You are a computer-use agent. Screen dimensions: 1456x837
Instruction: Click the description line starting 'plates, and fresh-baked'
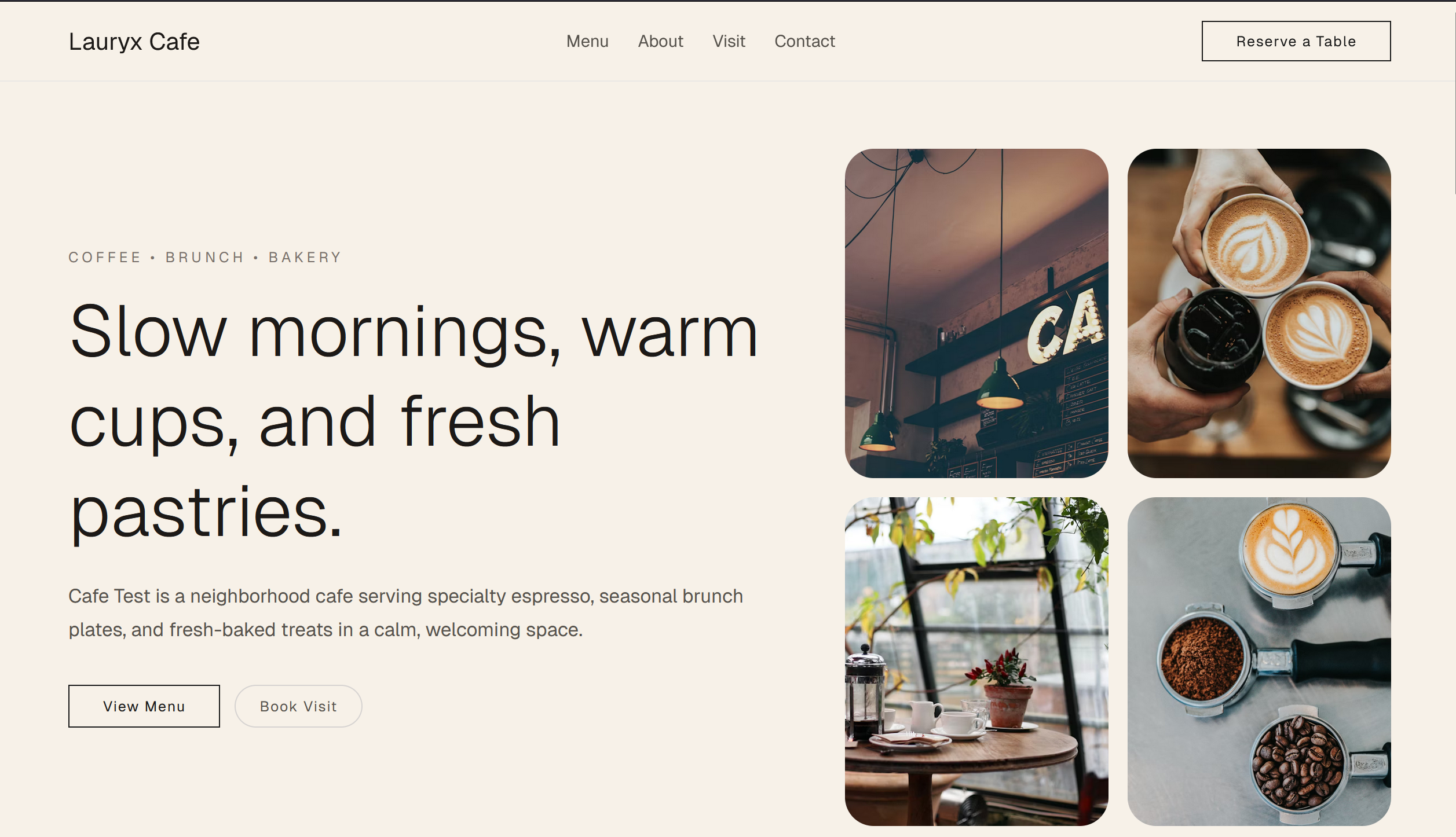(325, 630)
